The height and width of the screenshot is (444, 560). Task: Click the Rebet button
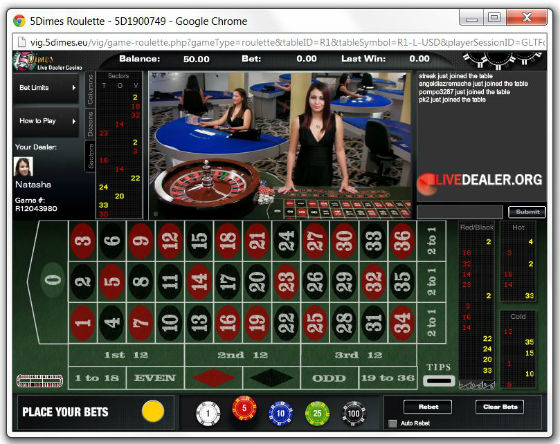[428, 407]
